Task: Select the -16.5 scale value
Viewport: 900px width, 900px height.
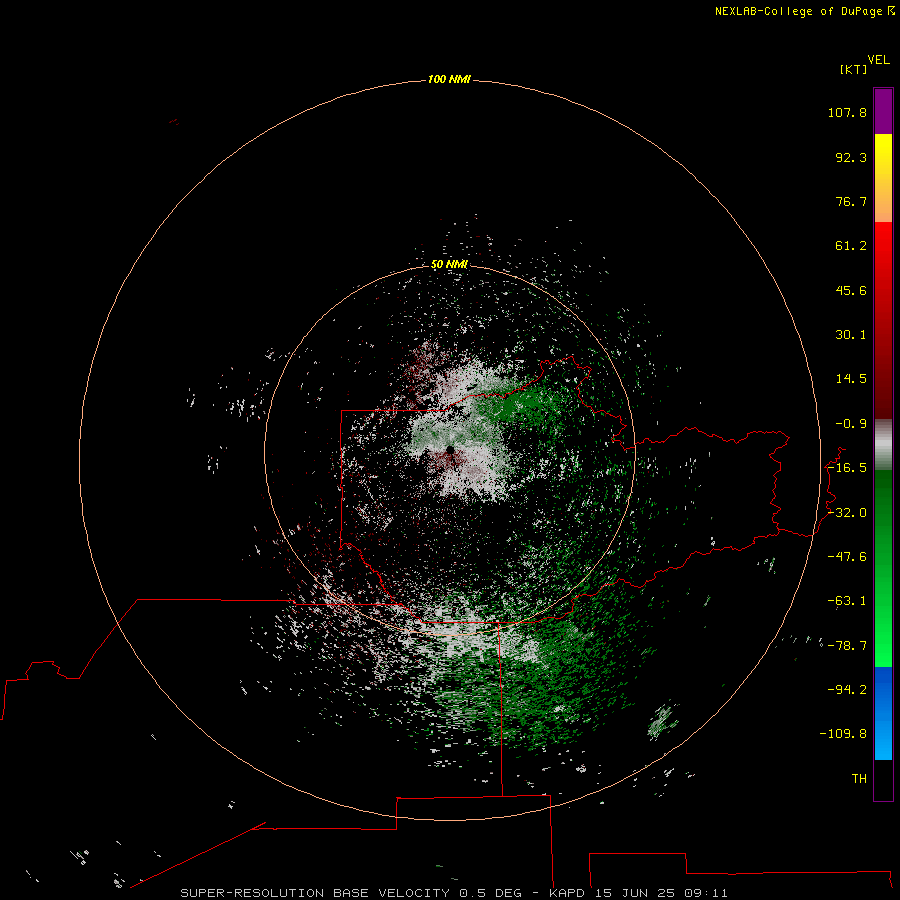Action: point(847,468)
